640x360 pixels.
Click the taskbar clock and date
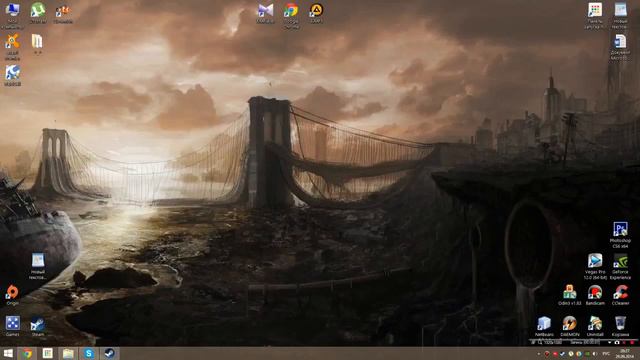click(624, 353)
